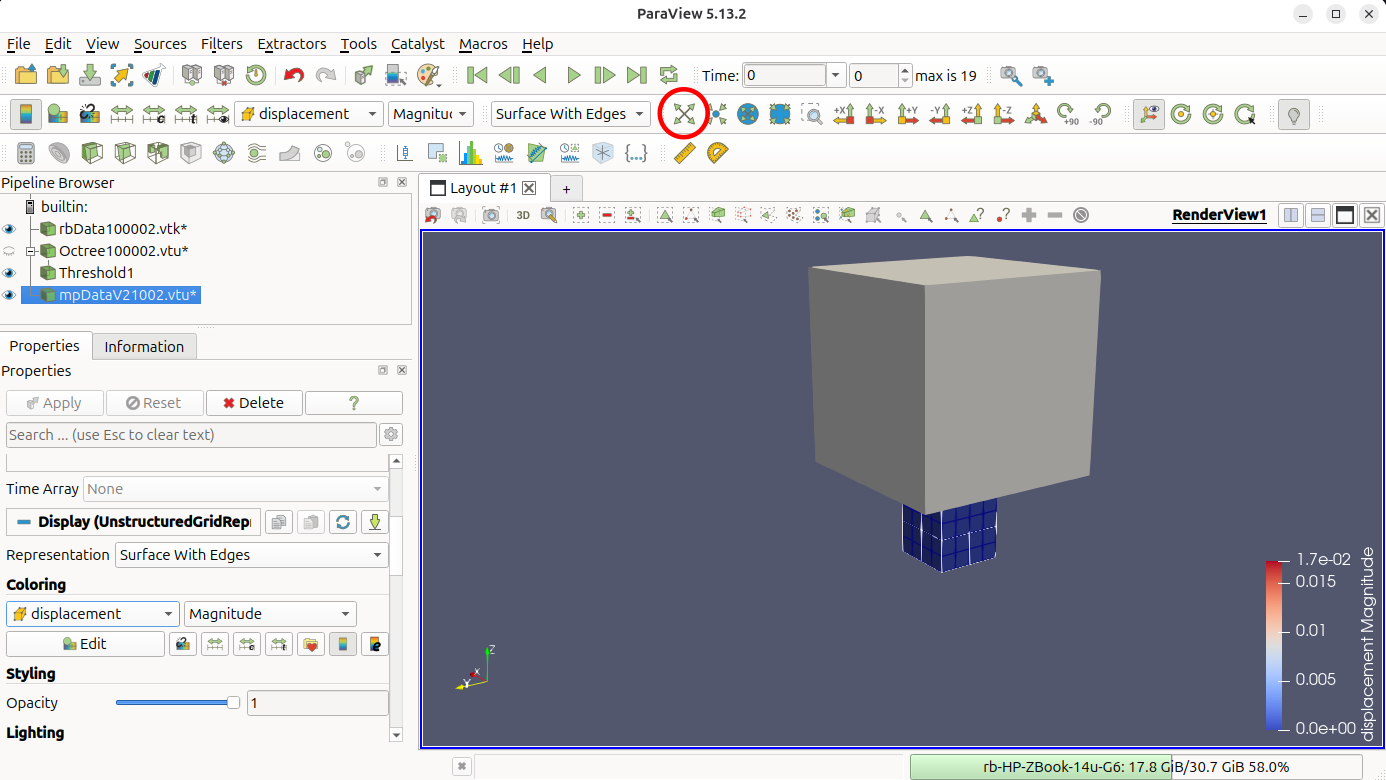Rotate view 90 degrees clockwise

1068,114
